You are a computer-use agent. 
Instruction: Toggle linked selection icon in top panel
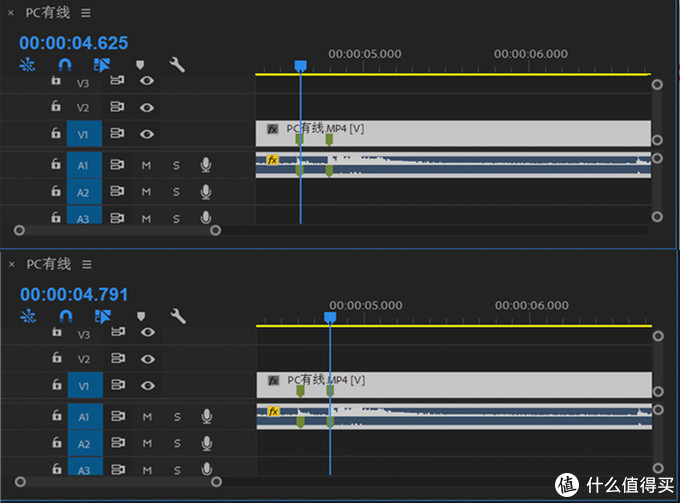(x=102, y=65)
